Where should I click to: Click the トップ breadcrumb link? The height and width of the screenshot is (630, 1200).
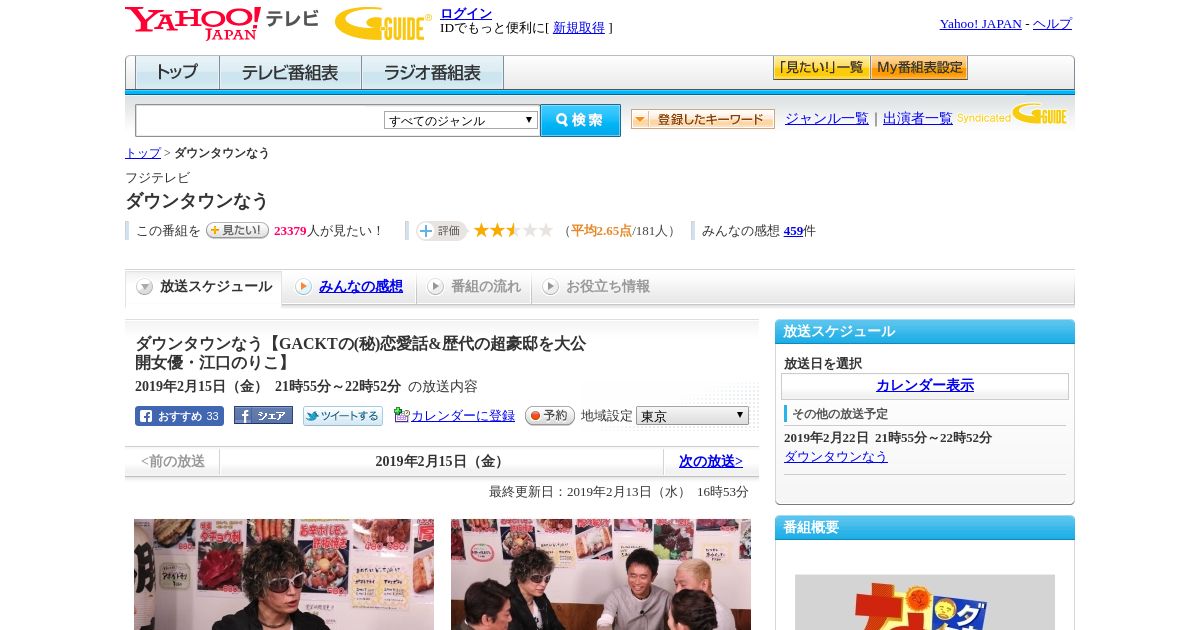point(143,153)
